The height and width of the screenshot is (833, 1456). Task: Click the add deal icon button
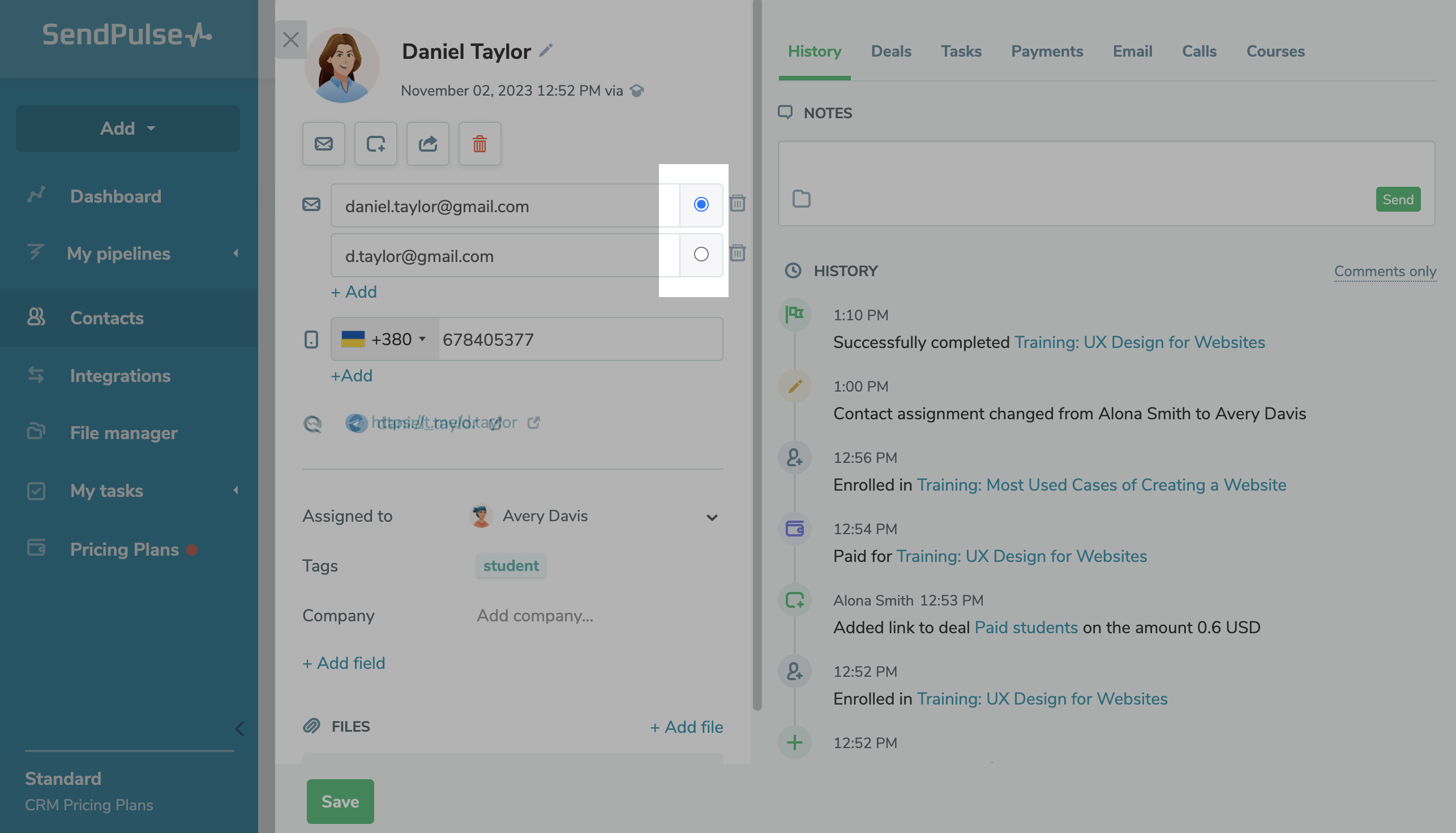375,144
